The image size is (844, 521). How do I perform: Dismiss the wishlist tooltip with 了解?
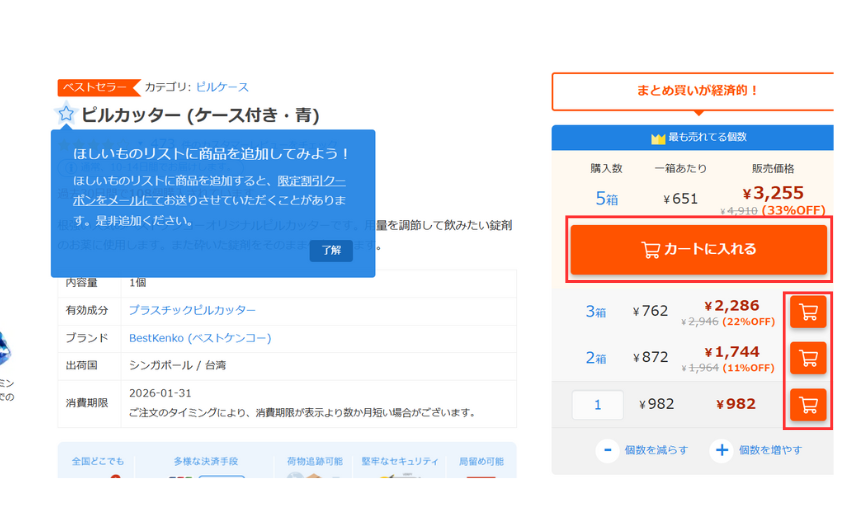pos(331,250)
